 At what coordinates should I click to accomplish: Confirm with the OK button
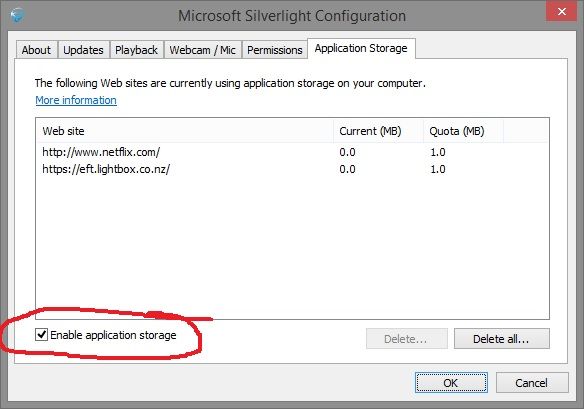pos(451,383)
